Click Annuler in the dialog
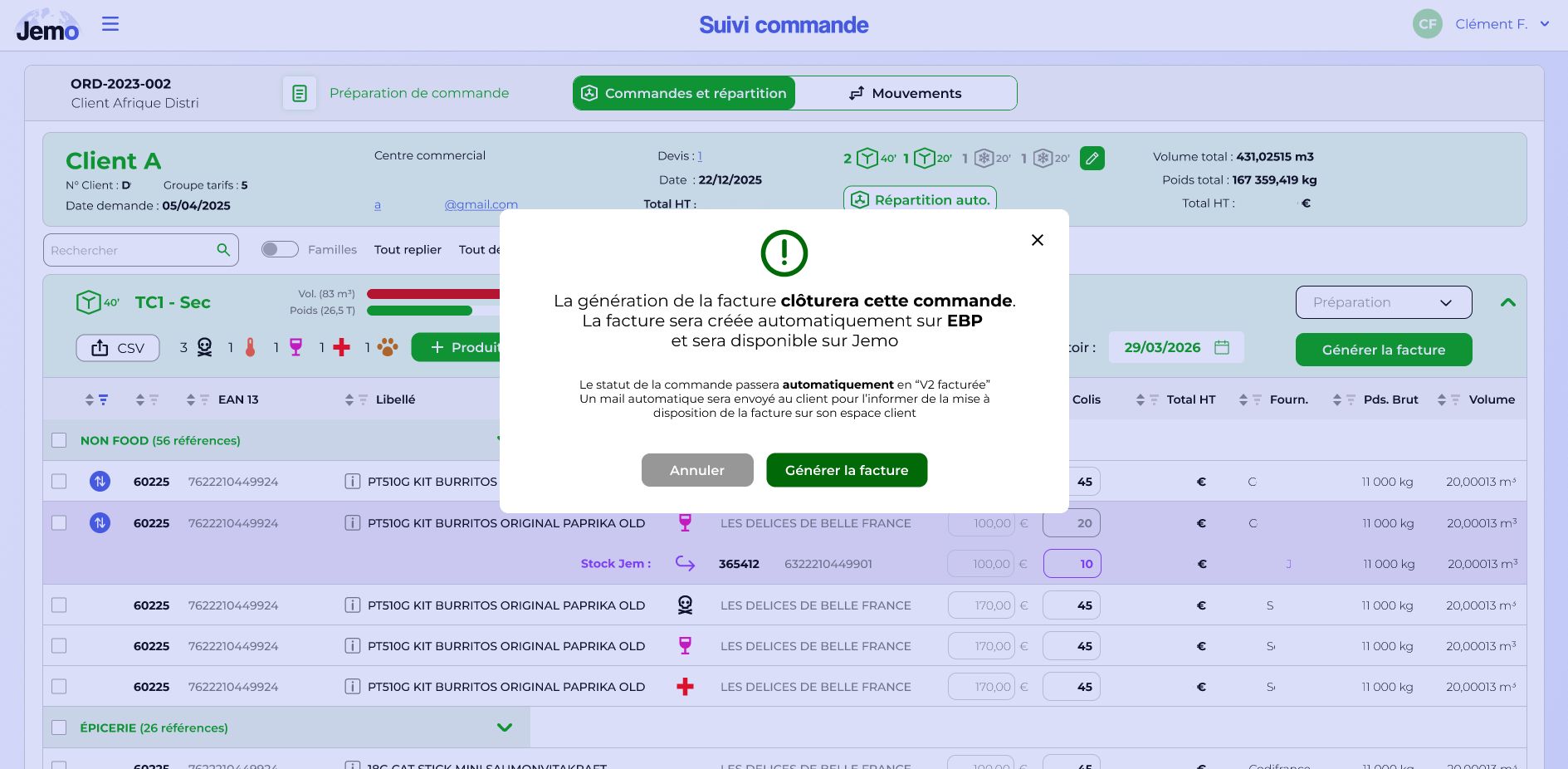Image resolution: width=1568 pixels, height=769 pixels. click(697, 470)
